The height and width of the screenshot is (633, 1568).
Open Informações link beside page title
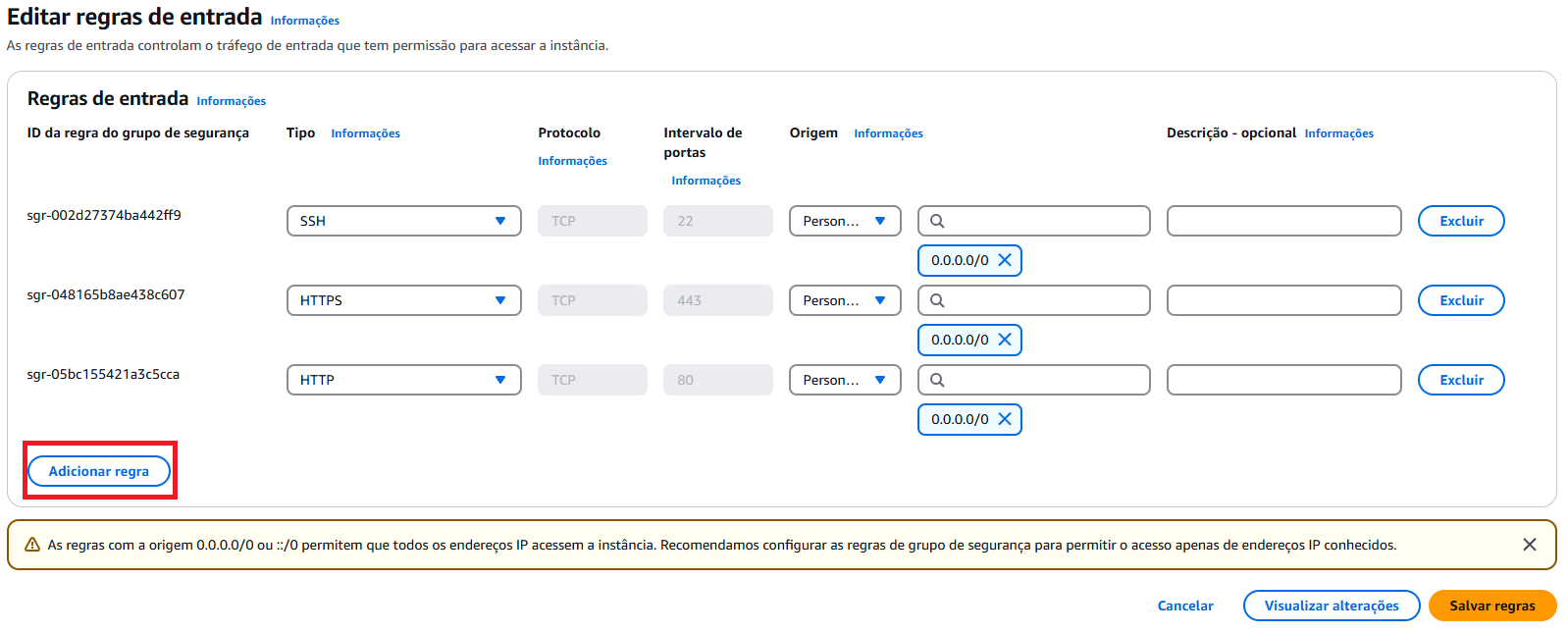pyautogui.click(x=305, y=21)
